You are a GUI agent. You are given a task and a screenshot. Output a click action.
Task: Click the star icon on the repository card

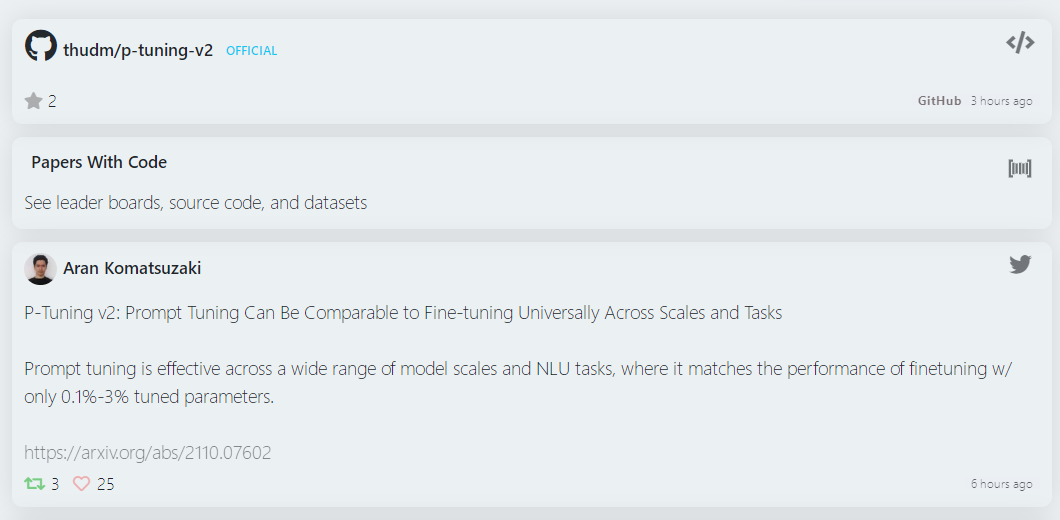coord(34,101)
